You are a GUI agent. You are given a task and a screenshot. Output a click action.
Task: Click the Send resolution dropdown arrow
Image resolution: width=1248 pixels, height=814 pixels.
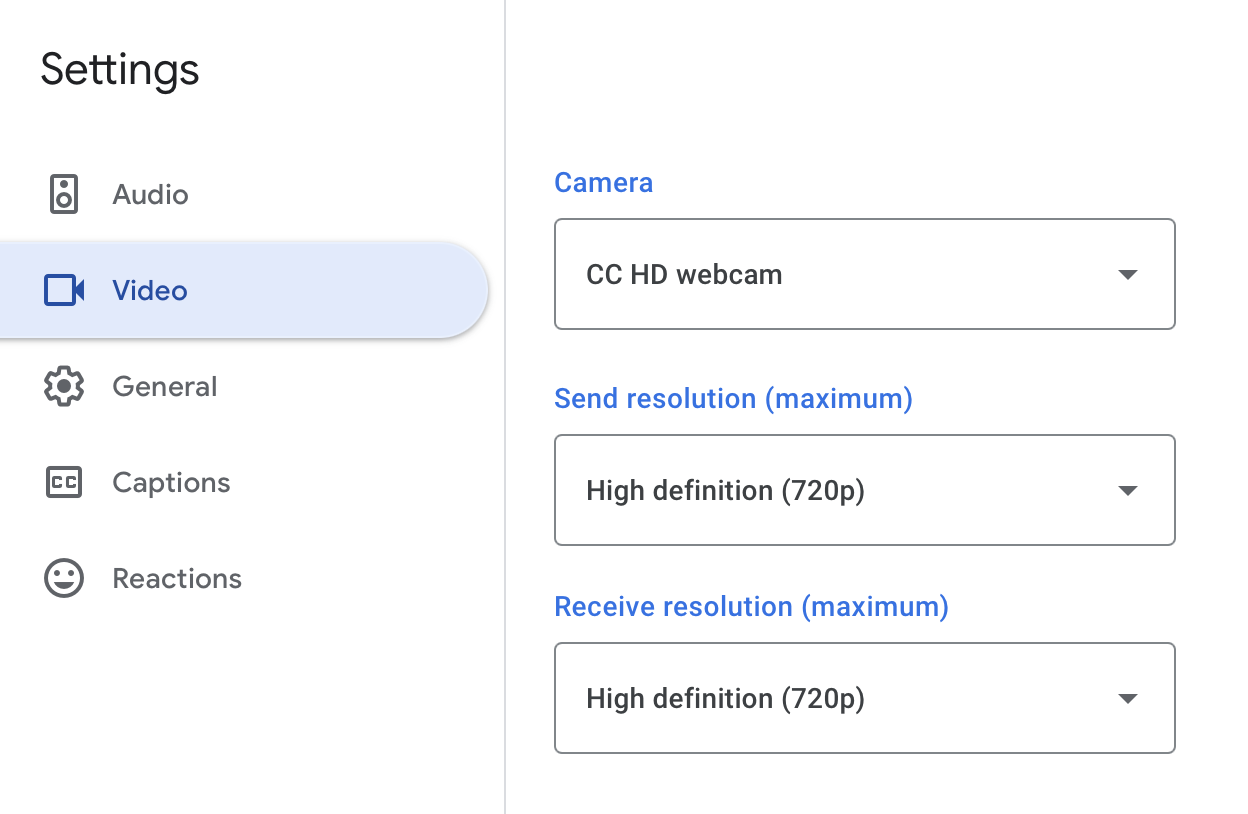coord(1128,490)
